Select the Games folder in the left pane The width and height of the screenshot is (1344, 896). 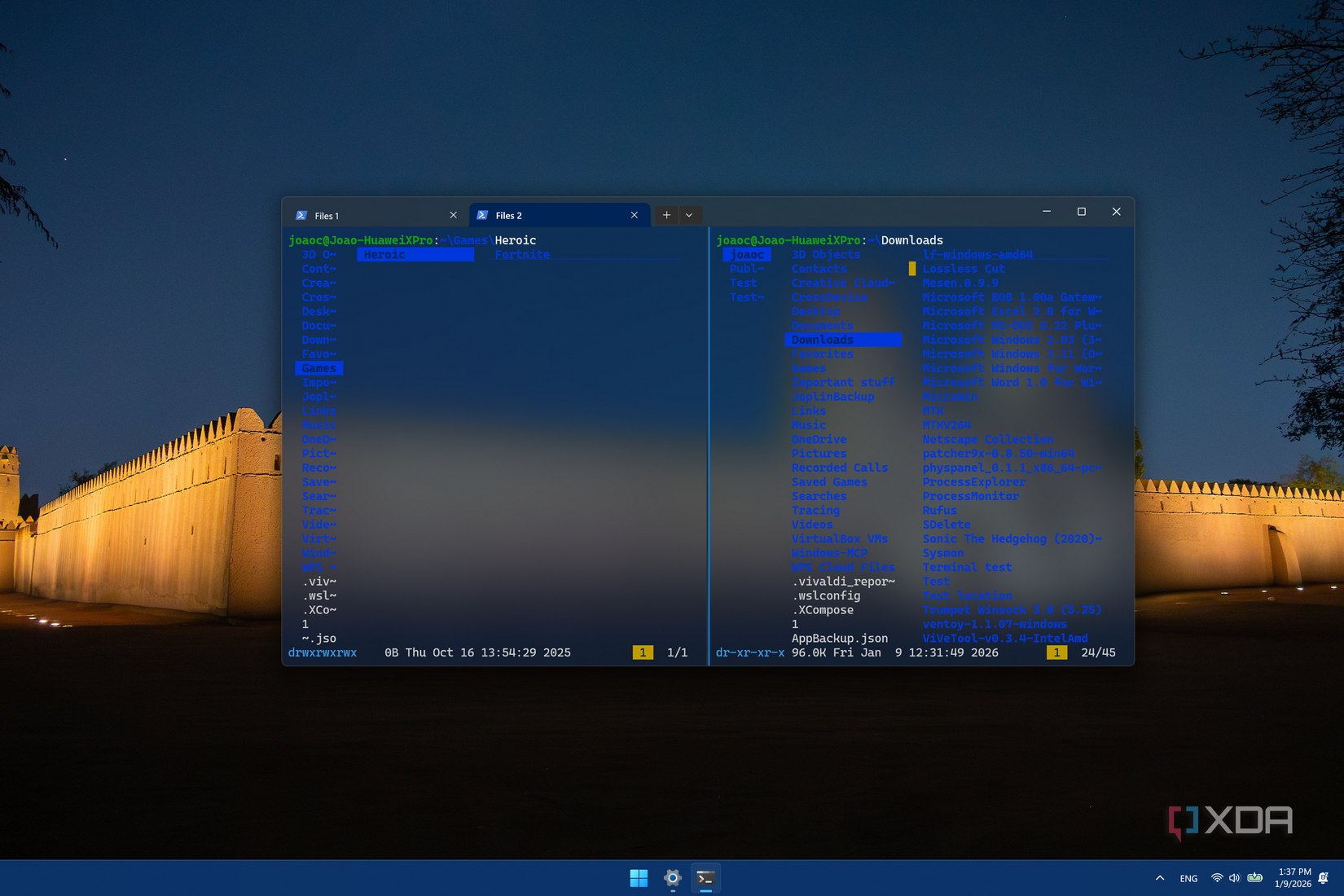(x=318, y=368)
